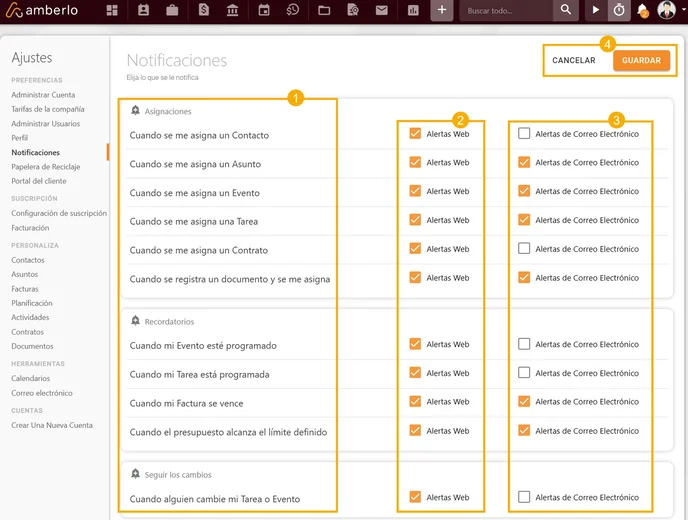Screen dimensions: 688x520
Task: Open the trust accounting bank icon
Action: pyautogui.click(x=233, y=10)
